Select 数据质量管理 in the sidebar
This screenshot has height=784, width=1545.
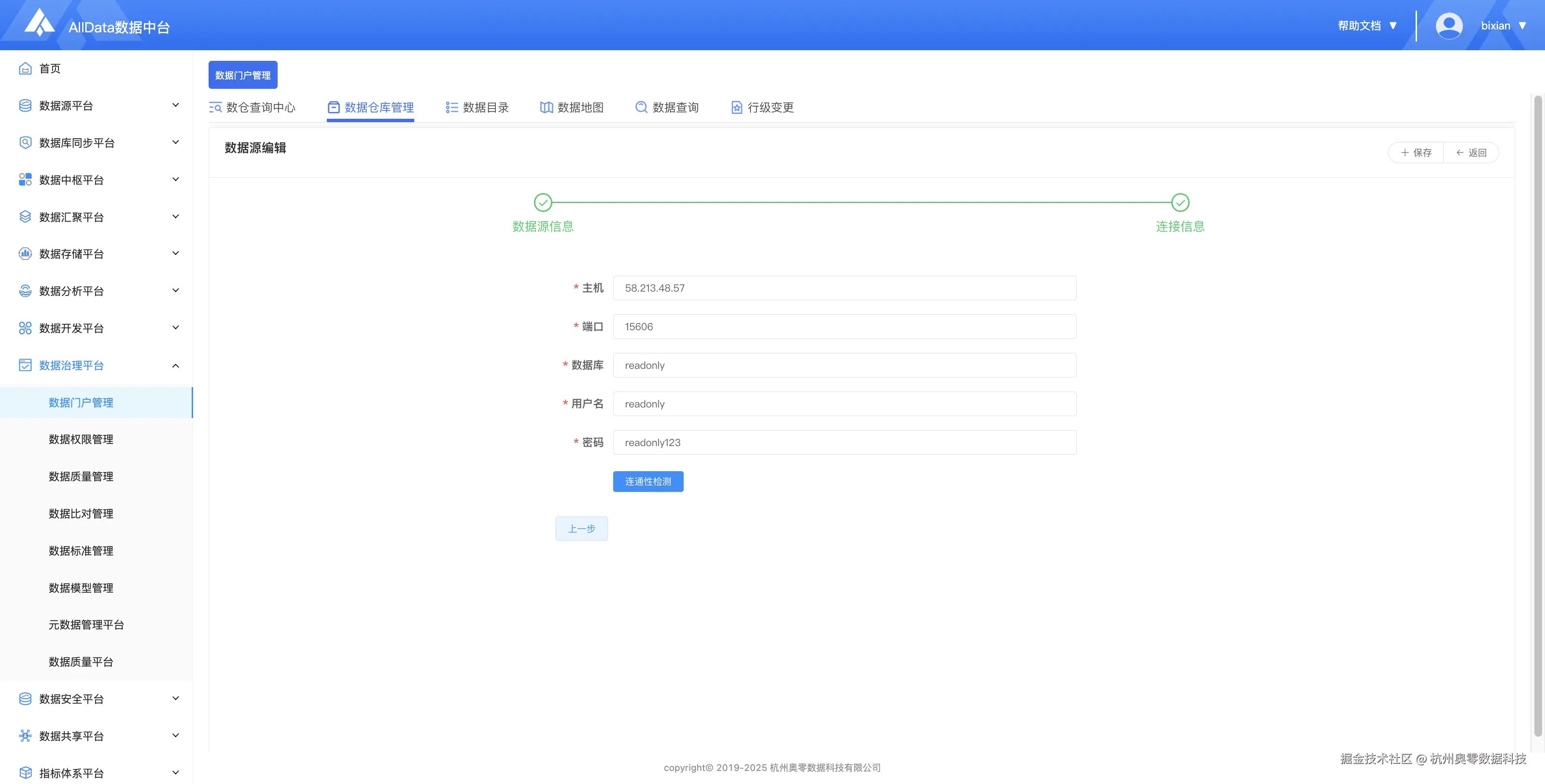tap(81, 476)
